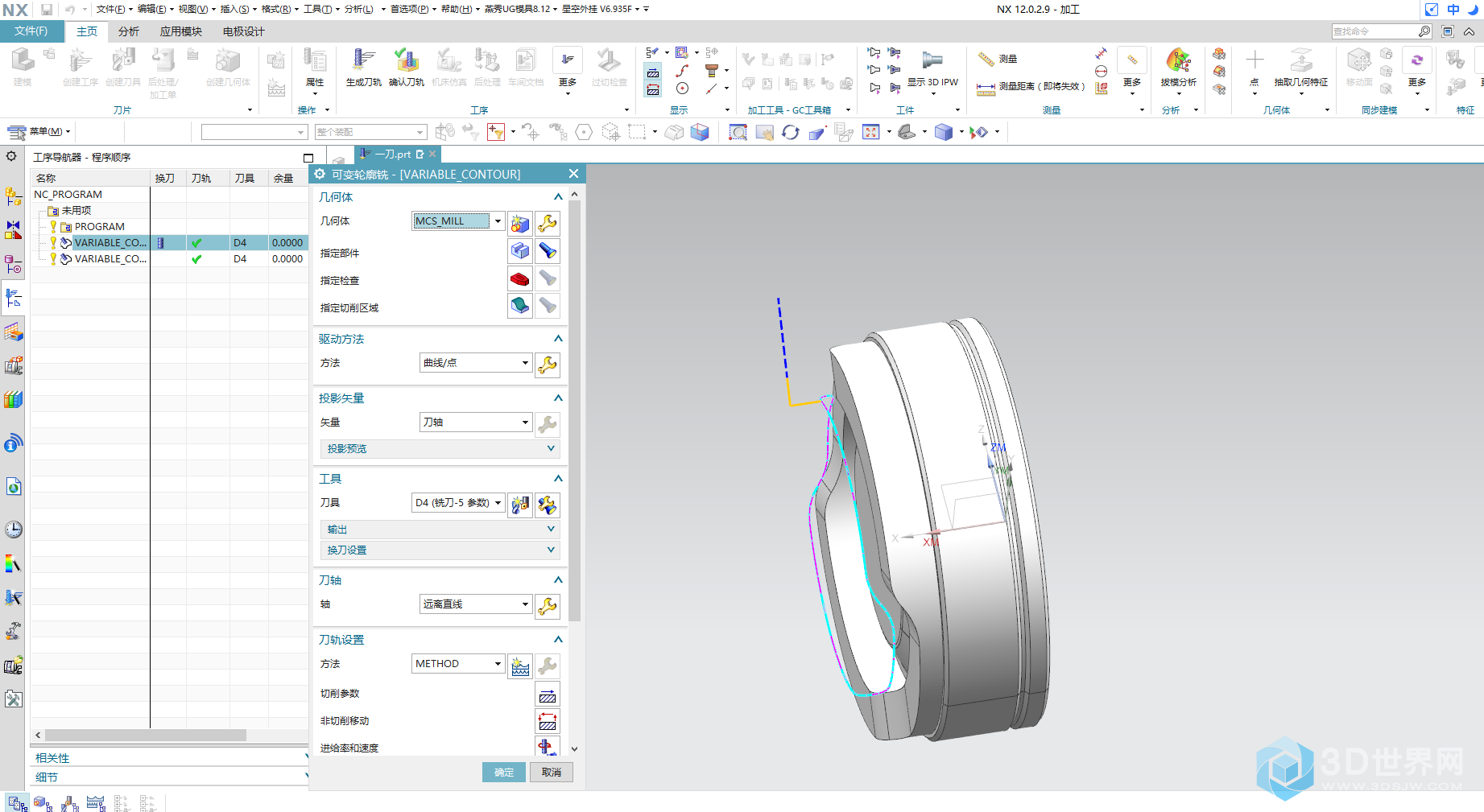Switch to the 电极设计 ribbon tab
The height and width of the screenshot is (812, 1484).
tap(243, 31)
